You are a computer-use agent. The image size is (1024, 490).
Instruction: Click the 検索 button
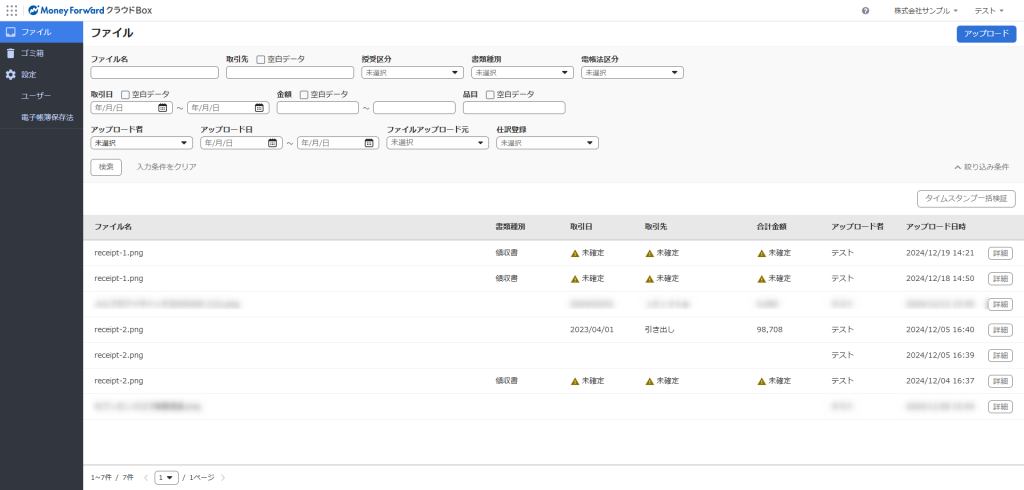tap(106, 167)
